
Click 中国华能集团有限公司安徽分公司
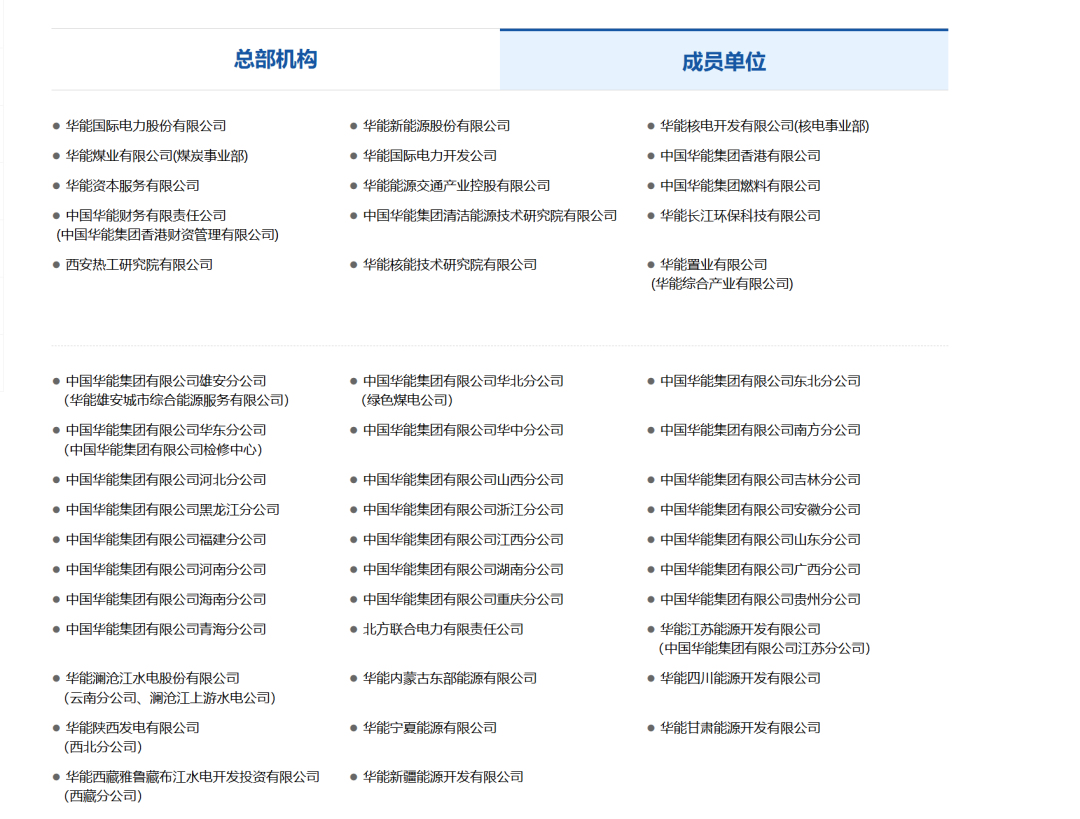[760, 510]
